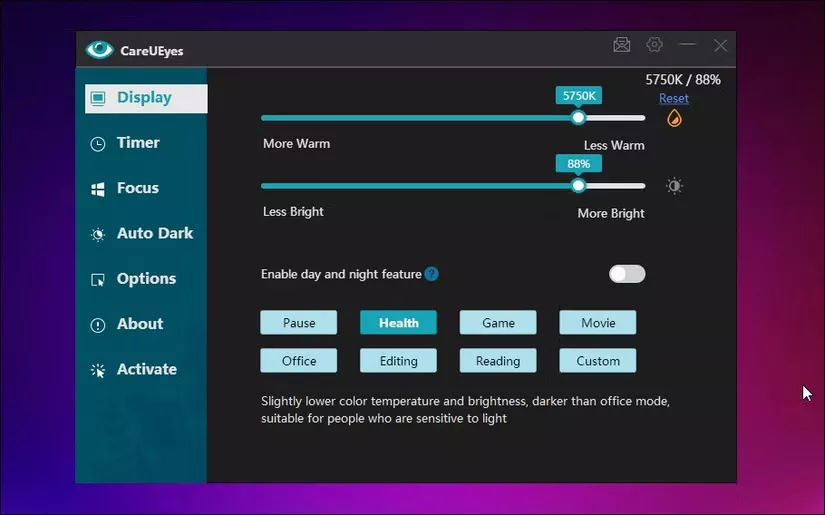Choose the Reading preset button
The image size is (825, 515).
[x=498, y=361]
